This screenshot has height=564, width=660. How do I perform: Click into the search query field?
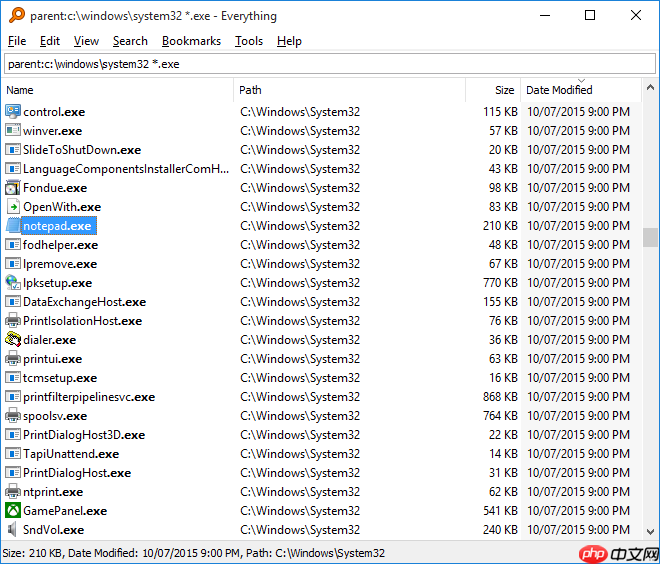(330, 64)
